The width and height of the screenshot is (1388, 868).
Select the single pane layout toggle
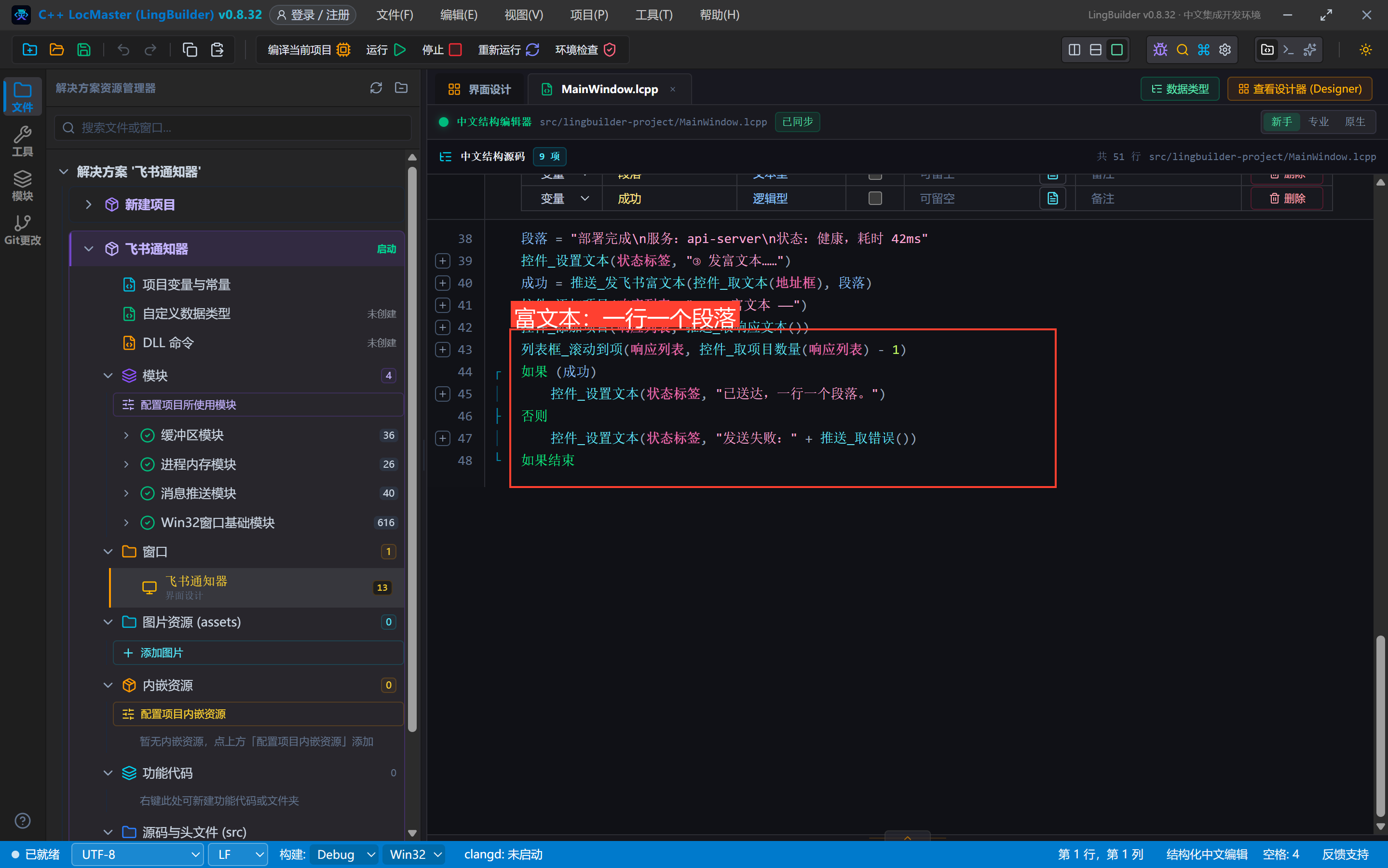coord(1117,50)
